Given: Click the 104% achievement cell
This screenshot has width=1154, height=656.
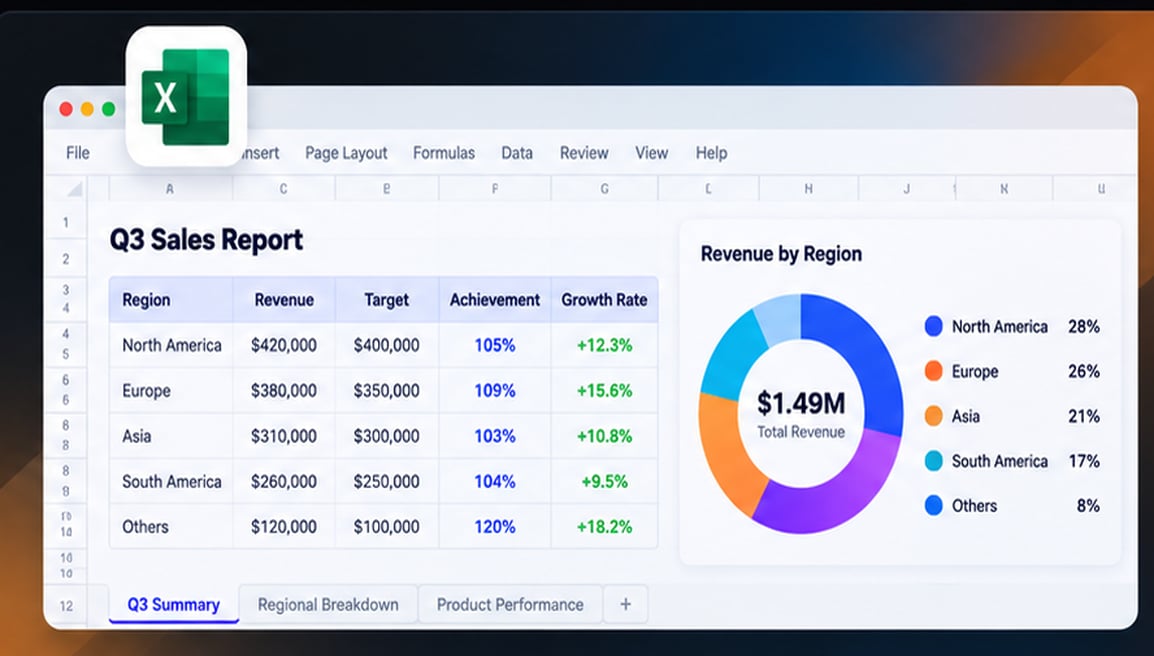Looking at the screenshot, I should [495, 482].
